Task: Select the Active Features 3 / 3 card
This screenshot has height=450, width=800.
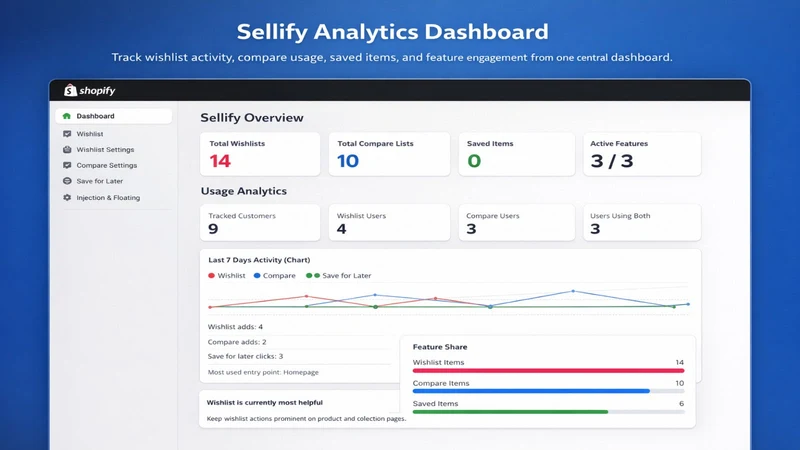Action: tap(642, 154)
